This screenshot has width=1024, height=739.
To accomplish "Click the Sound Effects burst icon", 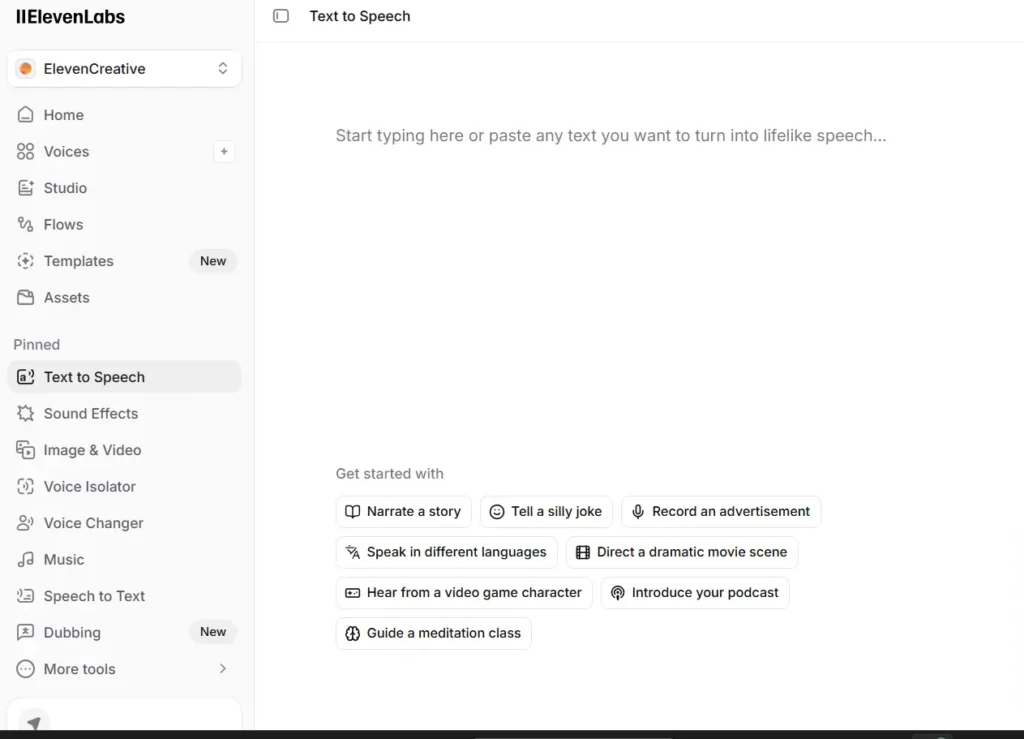I will [x=25, y=414].
